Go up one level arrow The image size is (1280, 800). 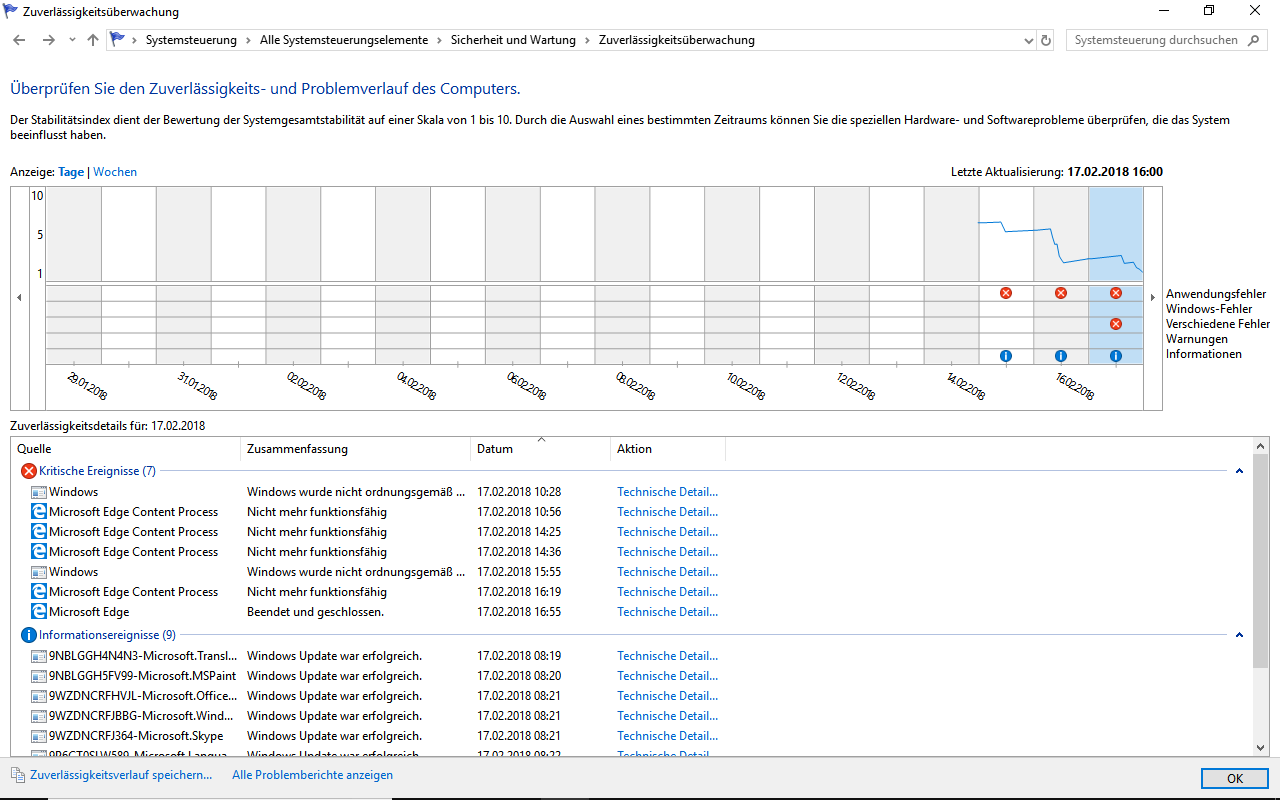[93, 40]
